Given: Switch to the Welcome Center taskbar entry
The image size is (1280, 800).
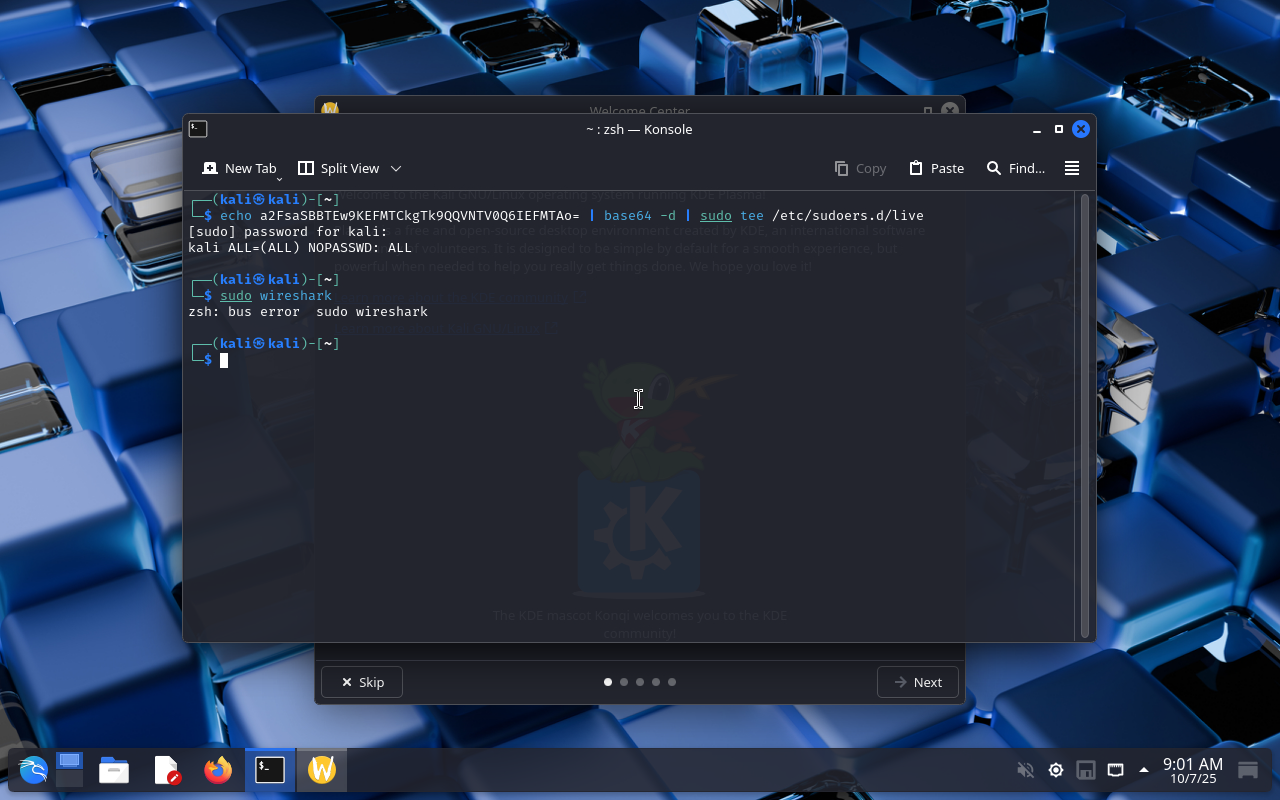Looking at the screenshot, I should (x=321, y=770).
